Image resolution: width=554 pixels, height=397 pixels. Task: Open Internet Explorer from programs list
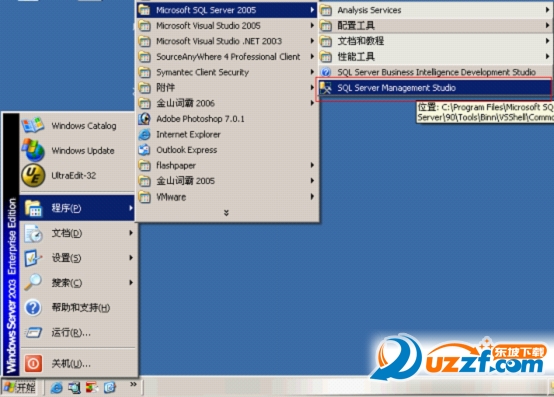coord(228,135)
